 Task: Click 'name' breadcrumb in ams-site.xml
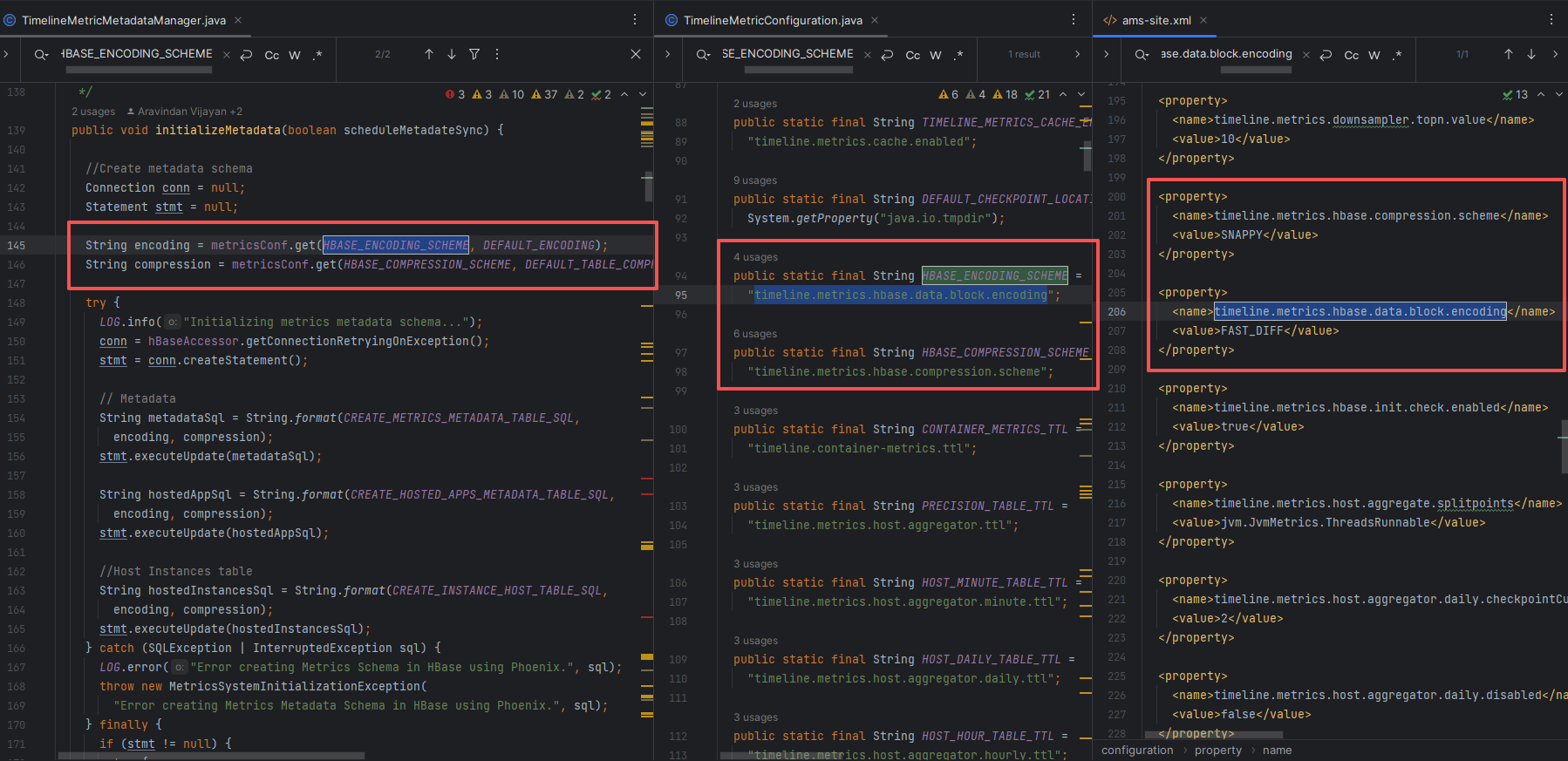point(1278,751)
